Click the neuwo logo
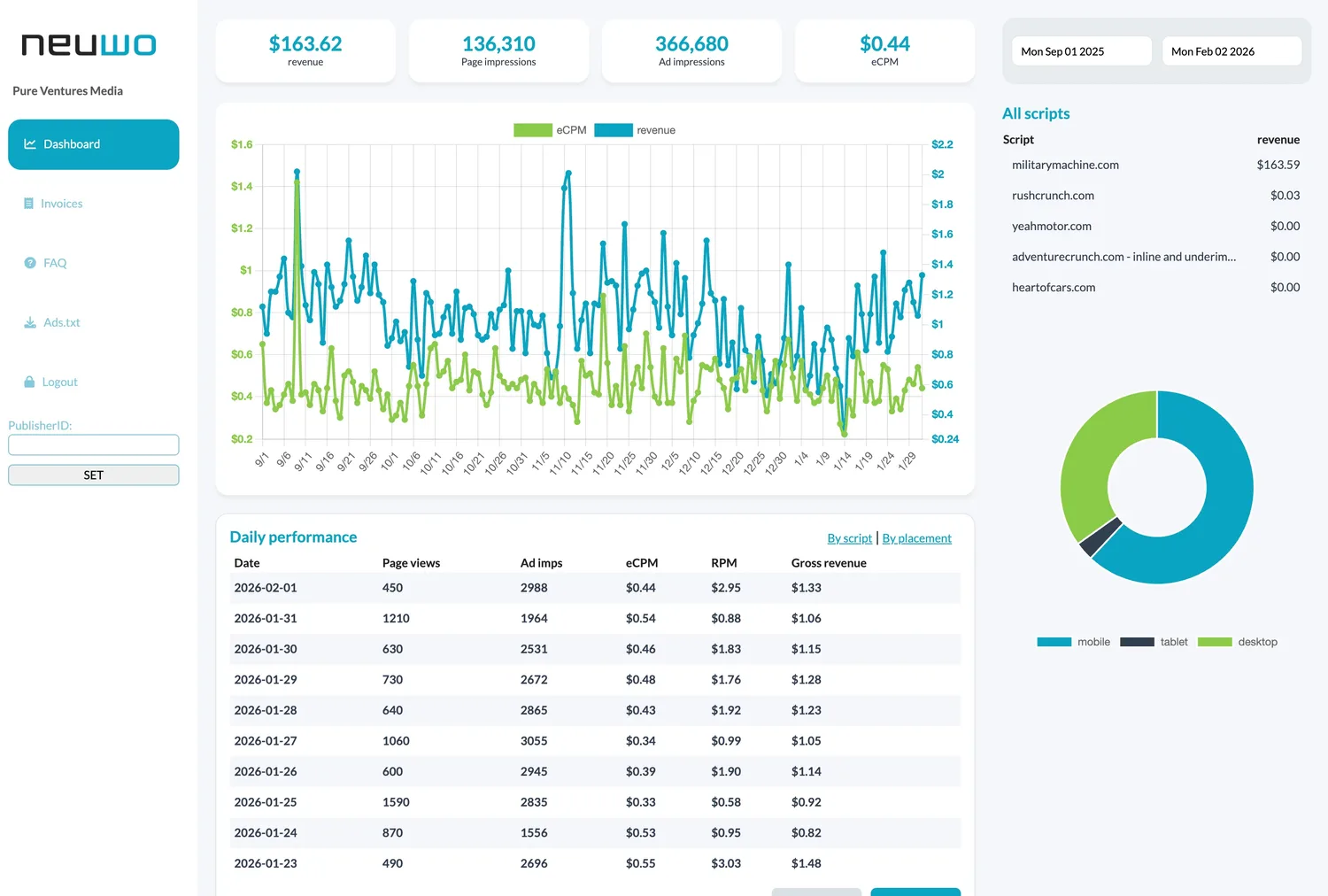The height and width of the screenshot is (896, 1328). pyautogui.click(x=89, y=45)
